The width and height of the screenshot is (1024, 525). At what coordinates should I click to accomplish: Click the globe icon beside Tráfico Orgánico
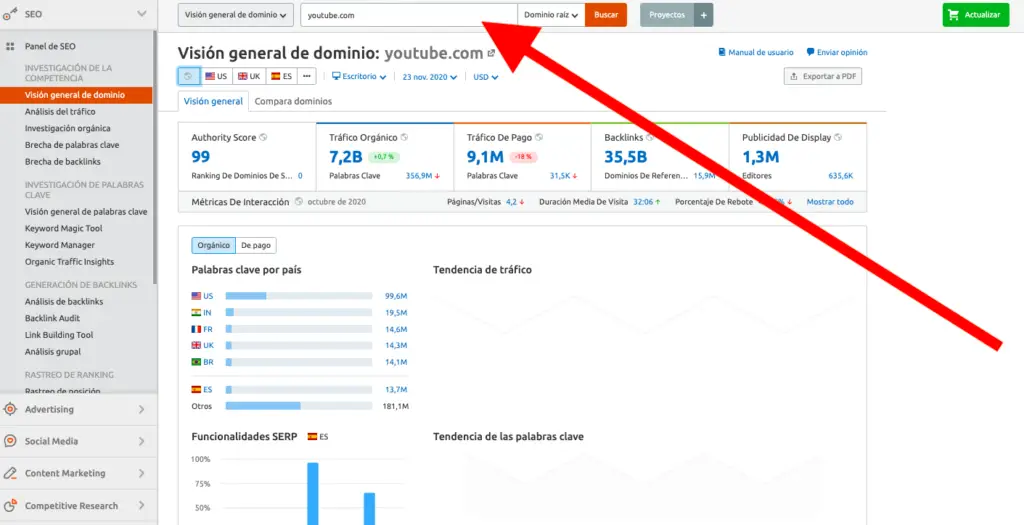point(404,138)
